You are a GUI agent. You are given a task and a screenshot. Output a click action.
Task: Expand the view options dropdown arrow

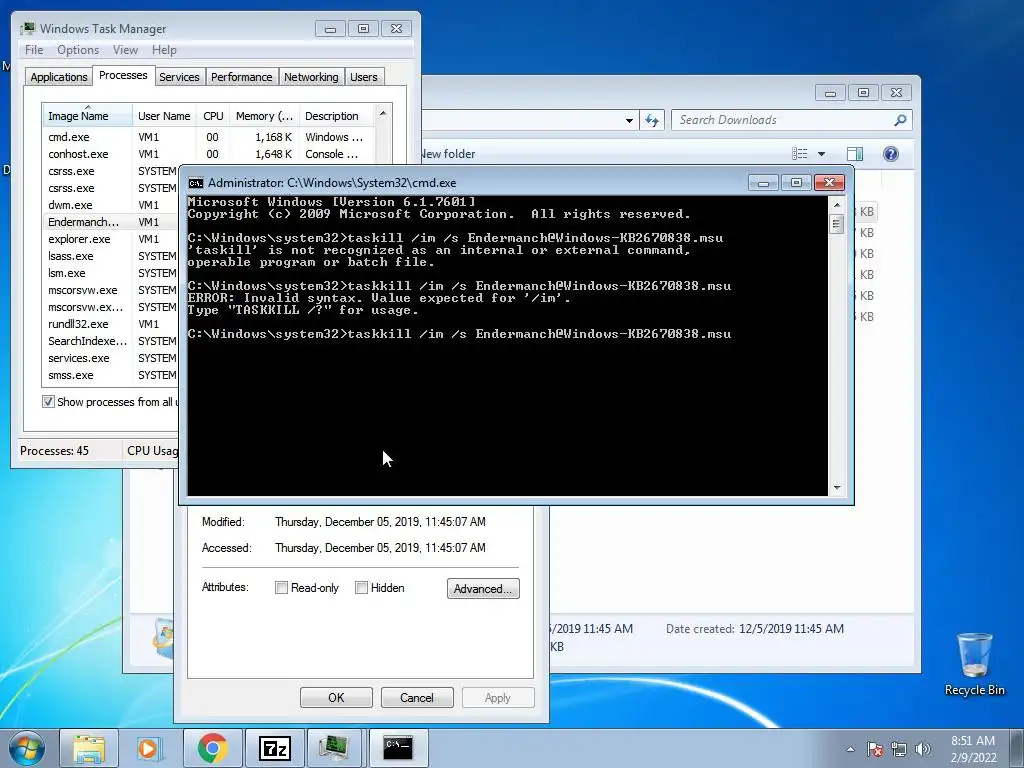click(x=822, y=154)
